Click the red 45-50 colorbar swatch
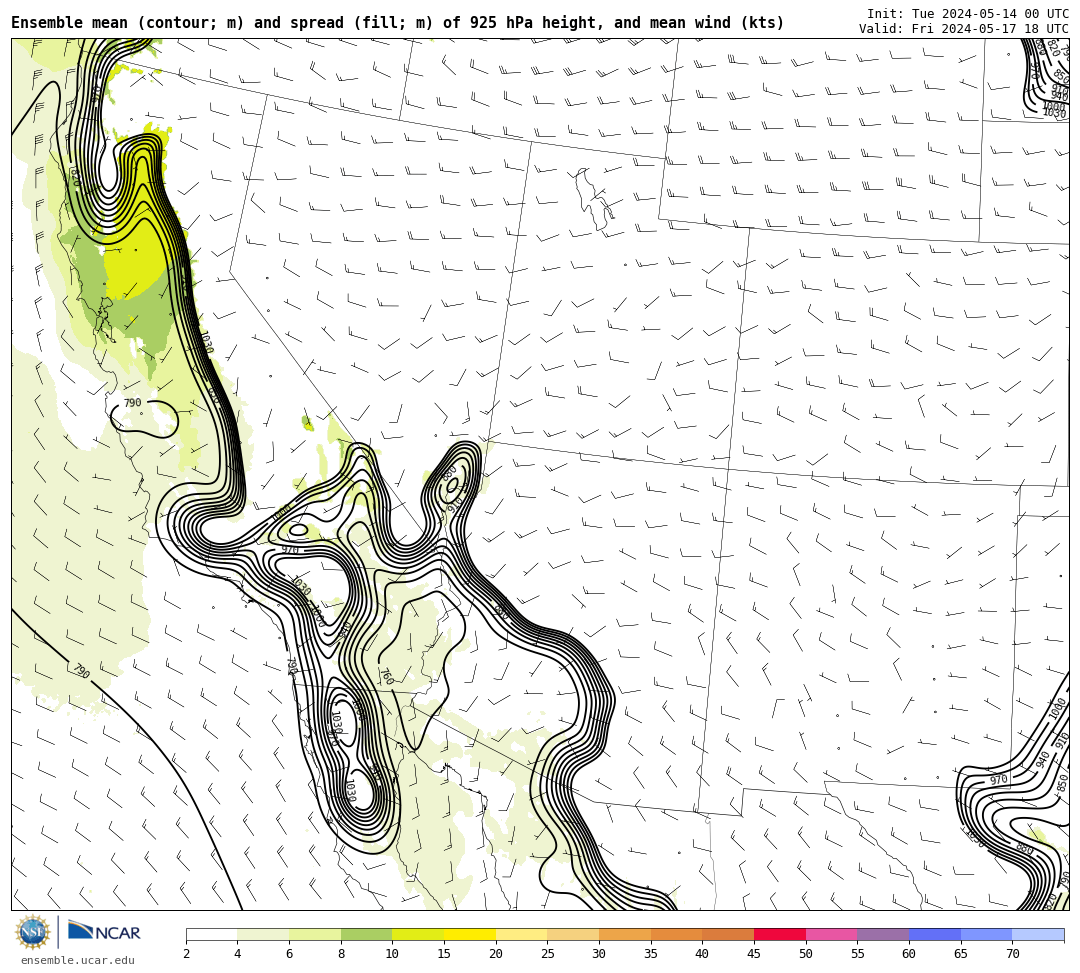Viewport: 1080px width, 973px height. (780, 934)
